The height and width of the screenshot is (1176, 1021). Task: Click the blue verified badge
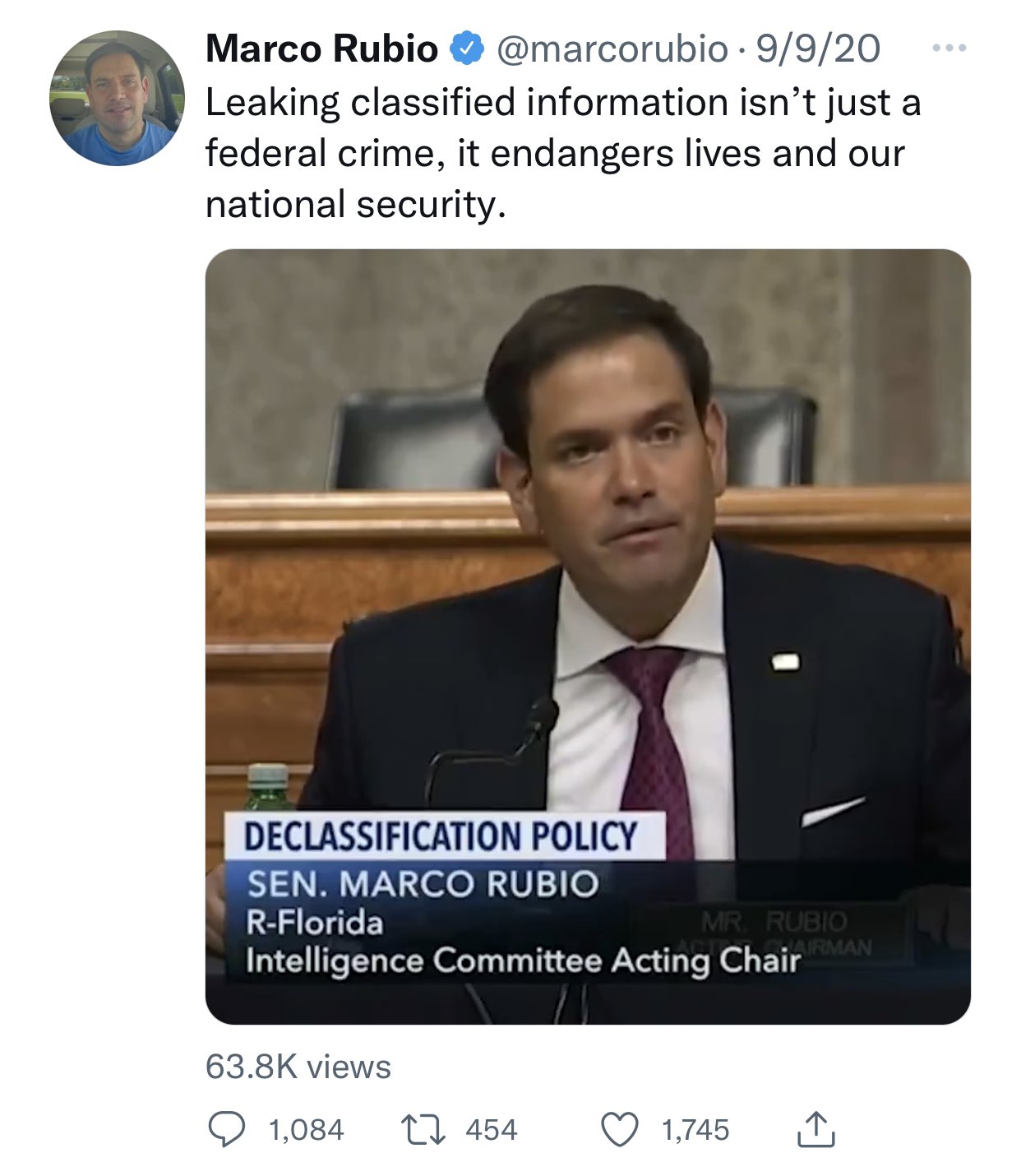coord(466,49)
